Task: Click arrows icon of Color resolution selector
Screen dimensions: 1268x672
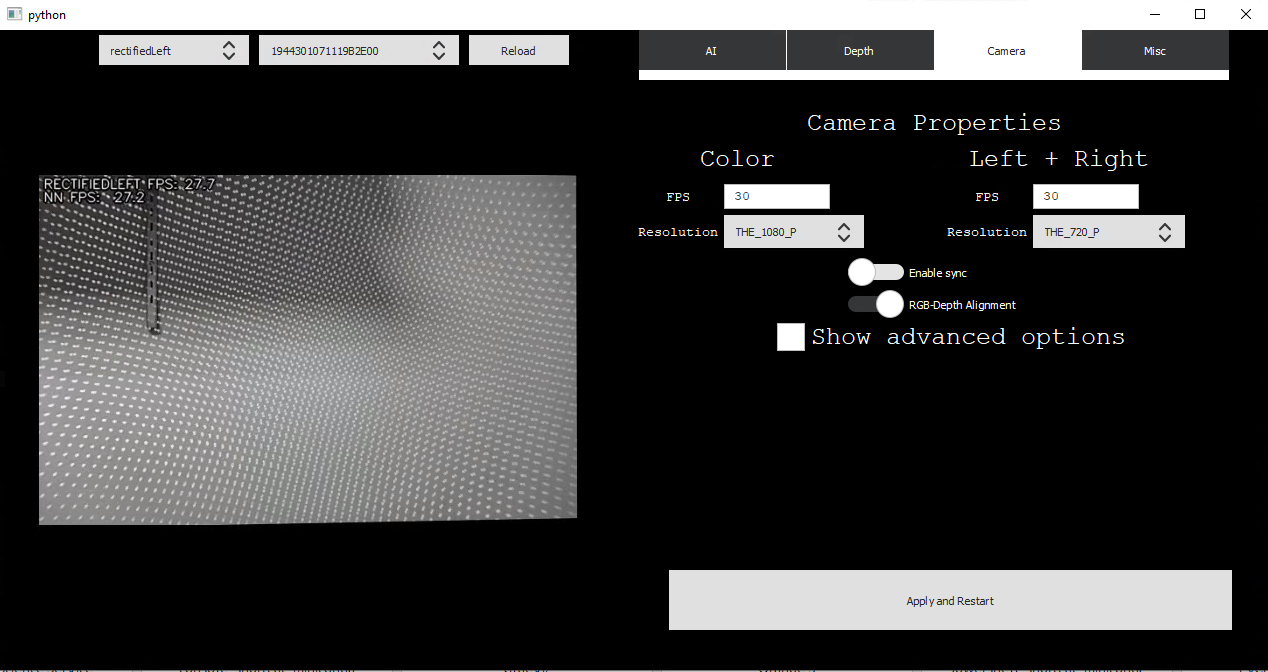Action: click(844, 232)
